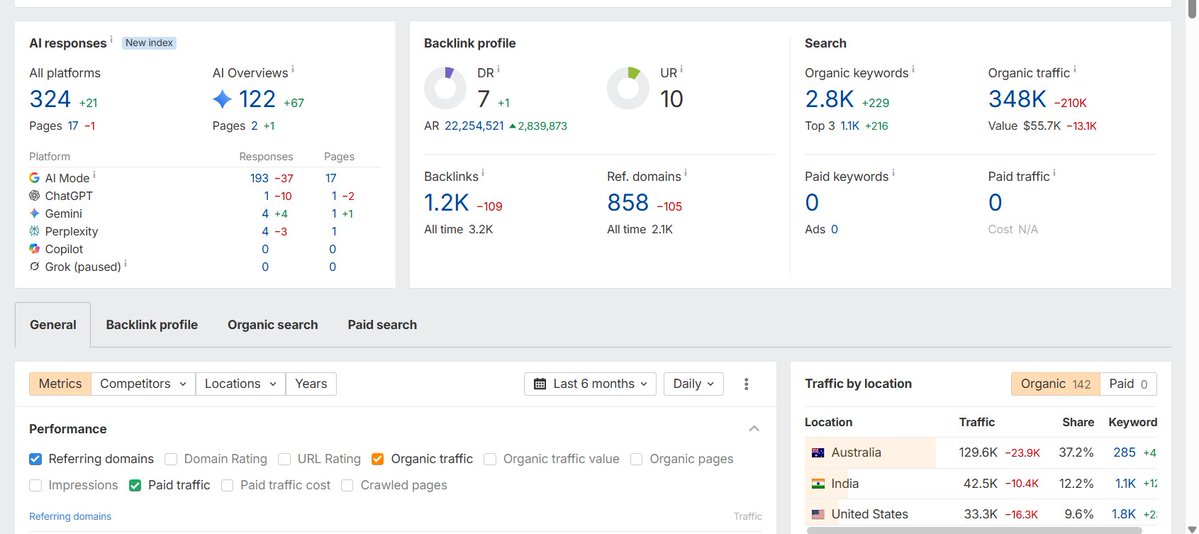Image resolution: width=1199 pixels, height=534 pixels.
Task: Click the Organic traffic info icon
Action: [x=1075, y=69]
